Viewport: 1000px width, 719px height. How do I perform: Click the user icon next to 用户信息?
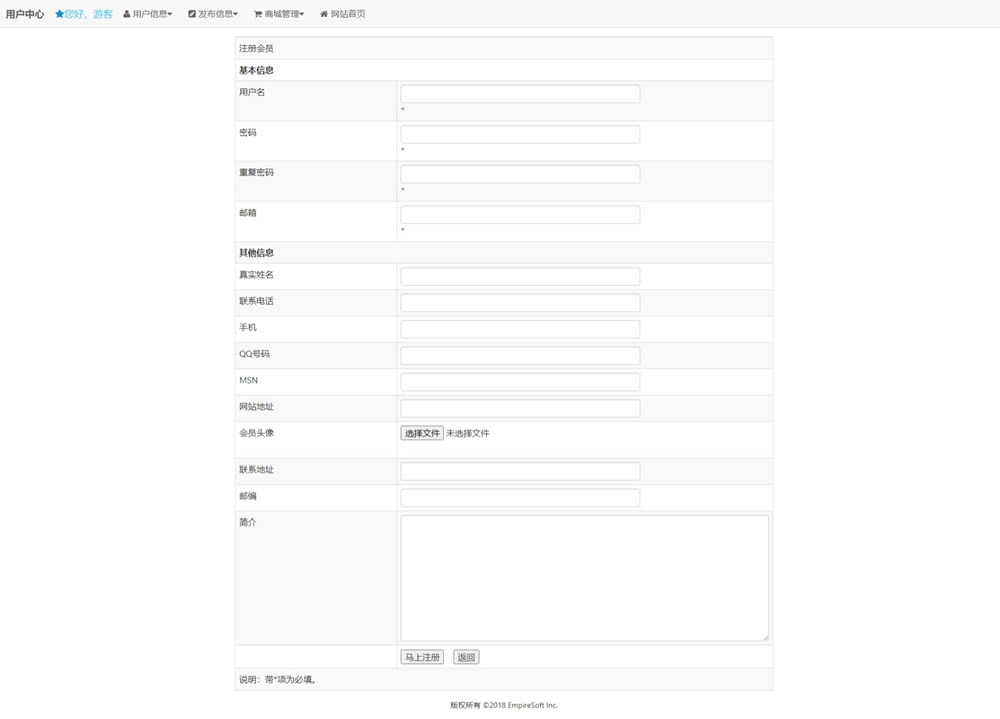coord(127,14)
